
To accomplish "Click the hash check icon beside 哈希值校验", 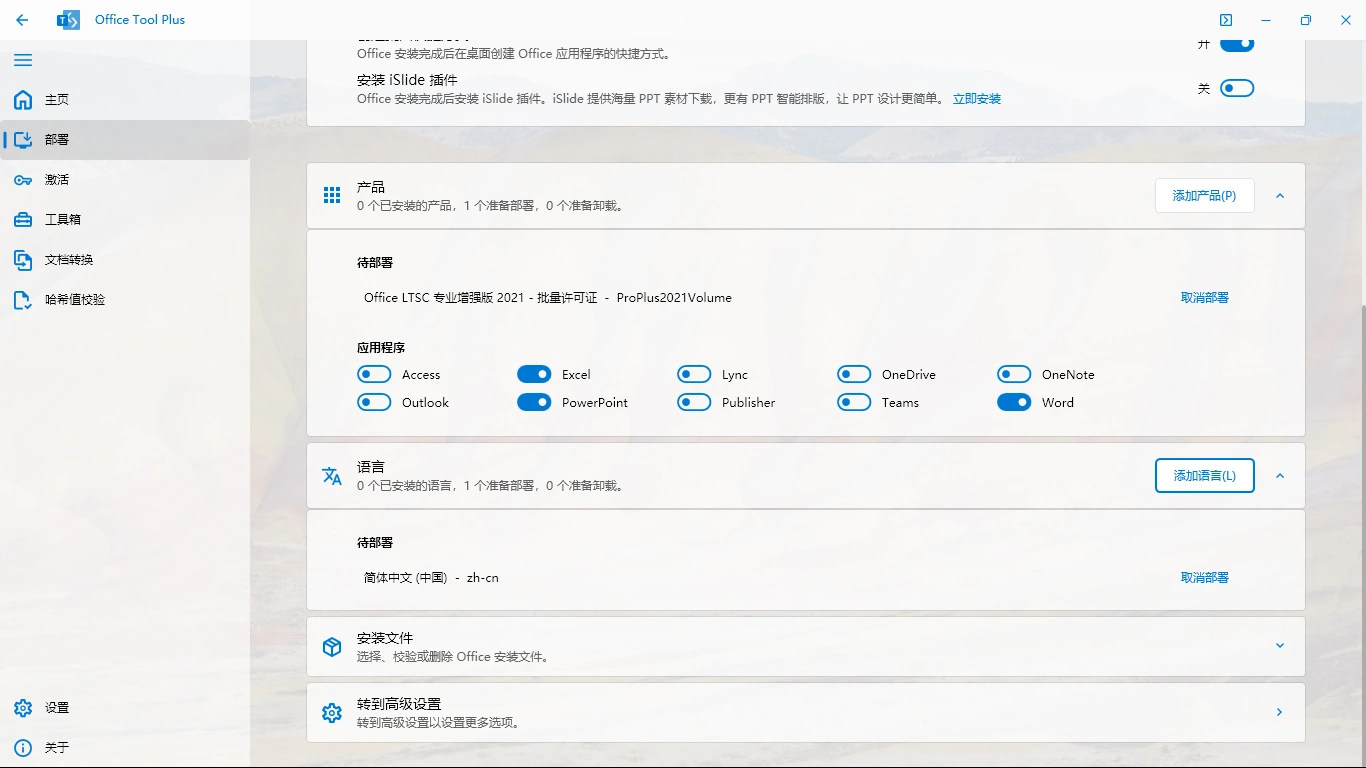I will coord(23,300).
